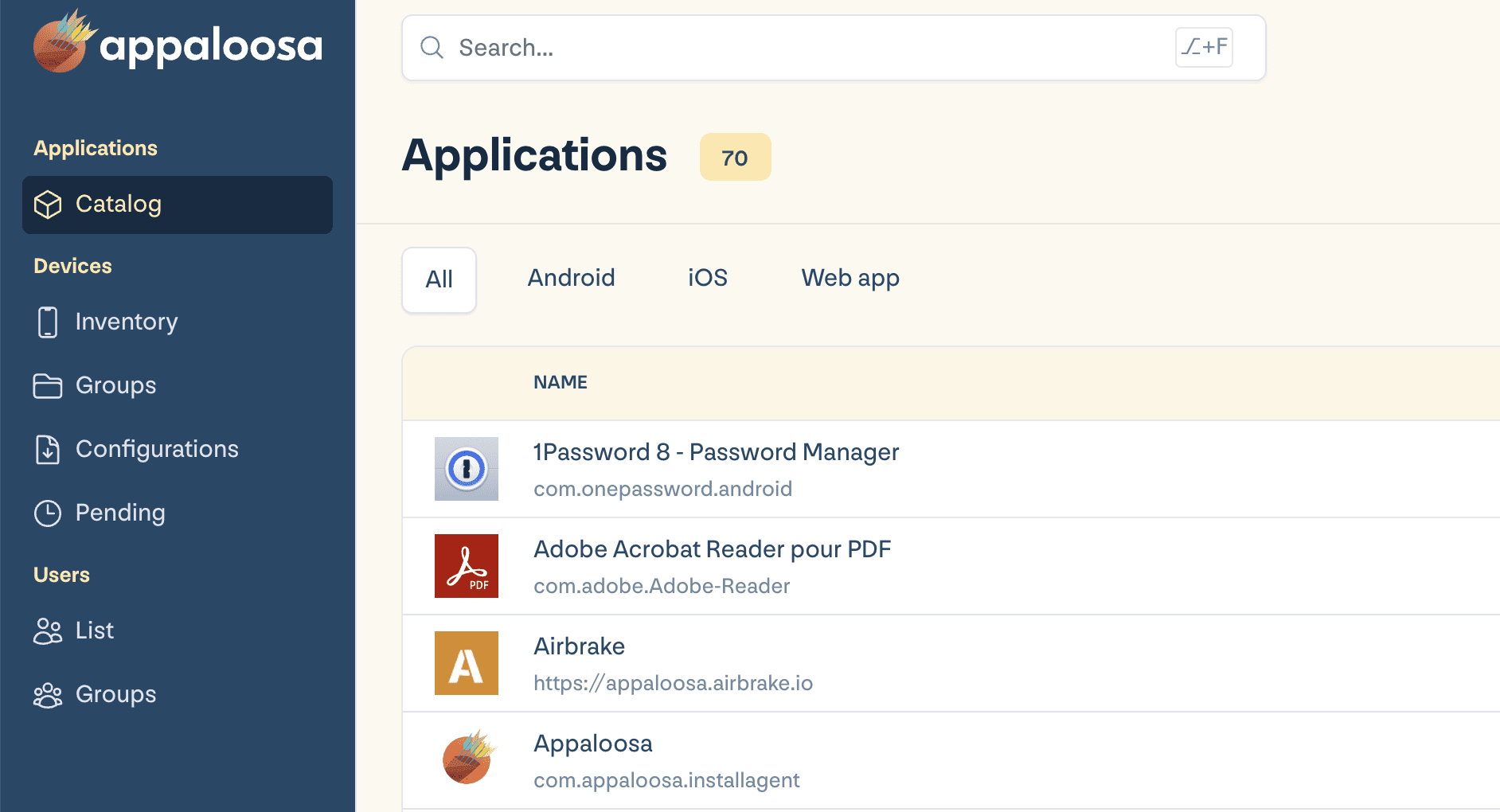The image size is (1500, 812).
Task: Select the All filter tab
Action: point(439,279)
